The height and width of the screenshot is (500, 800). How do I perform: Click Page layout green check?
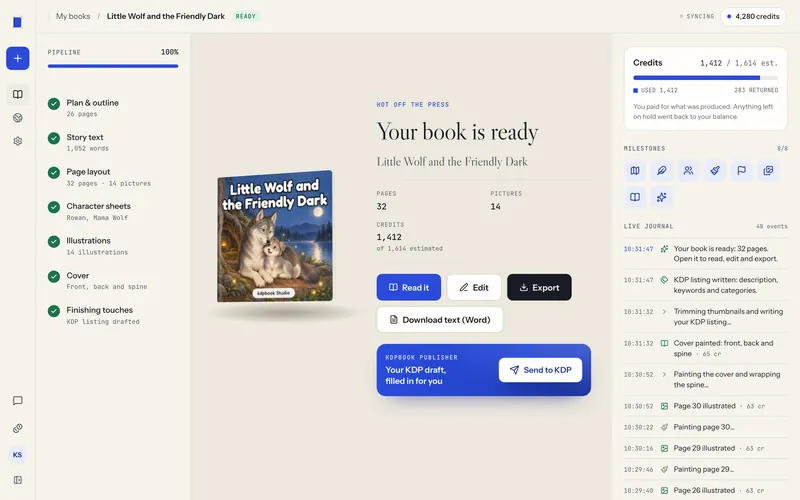[54, 172]
